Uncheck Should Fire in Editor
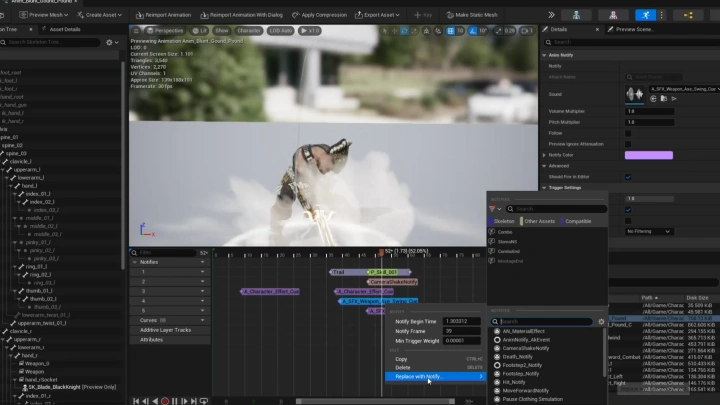Viewport: 720px width, 405px height. coord(628,177)
